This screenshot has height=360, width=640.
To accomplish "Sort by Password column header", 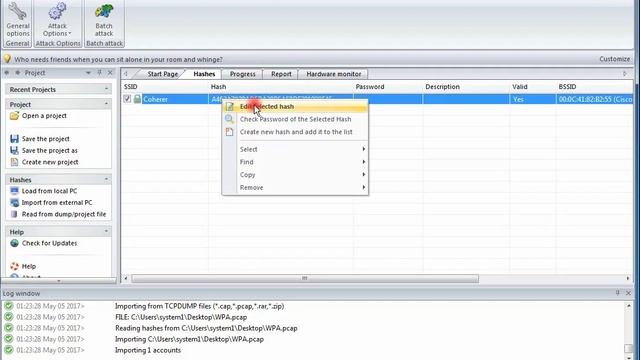I will [x=388, y=87].
